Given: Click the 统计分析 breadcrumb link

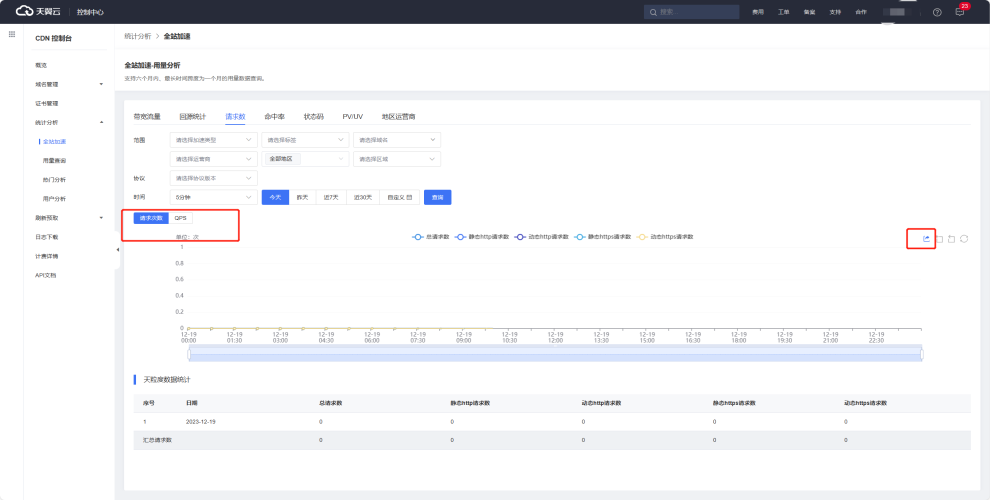Looking at the screenshot, I should pos(138,37).
